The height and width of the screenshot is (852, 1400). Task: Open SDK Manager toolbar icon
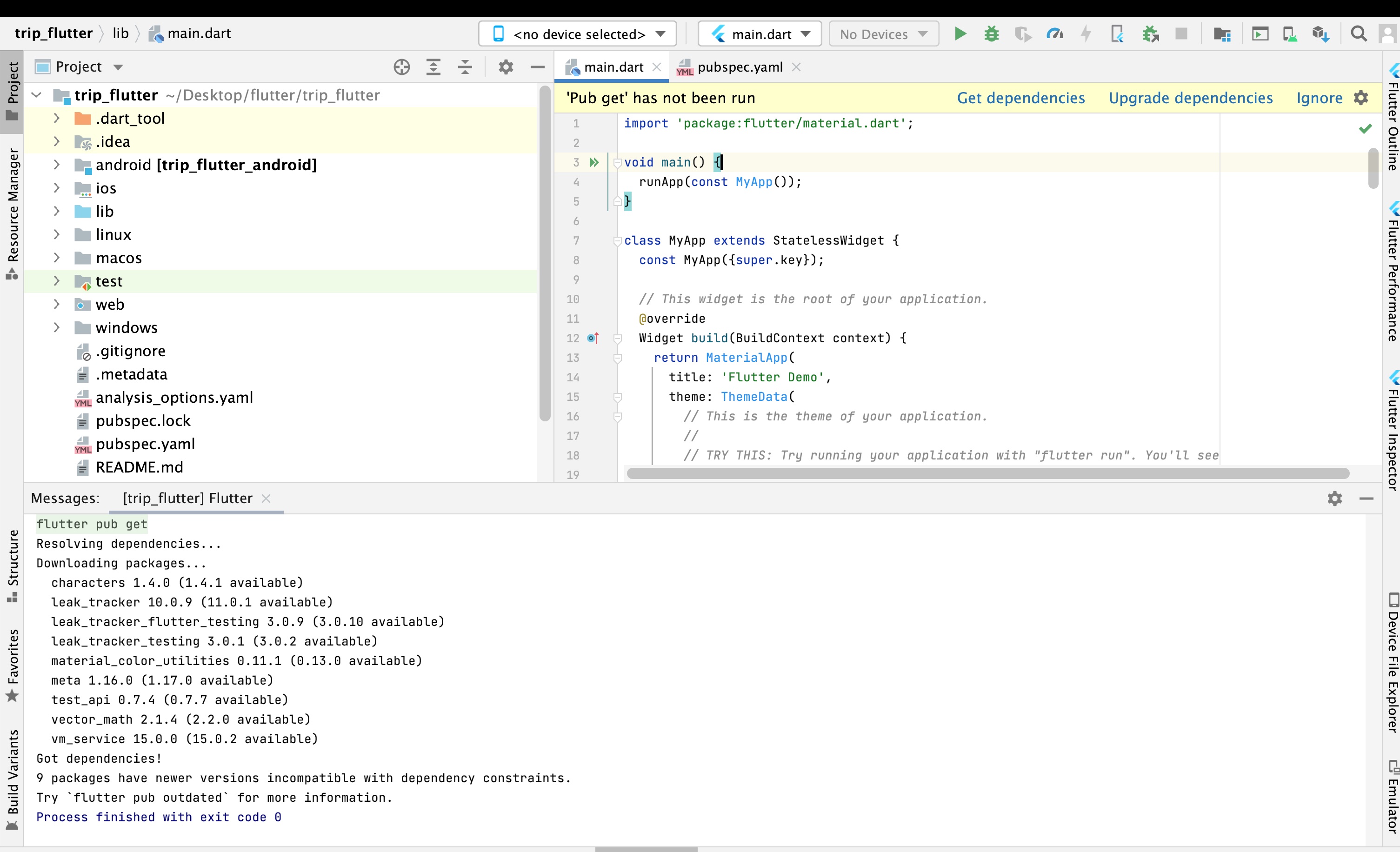1321,34
